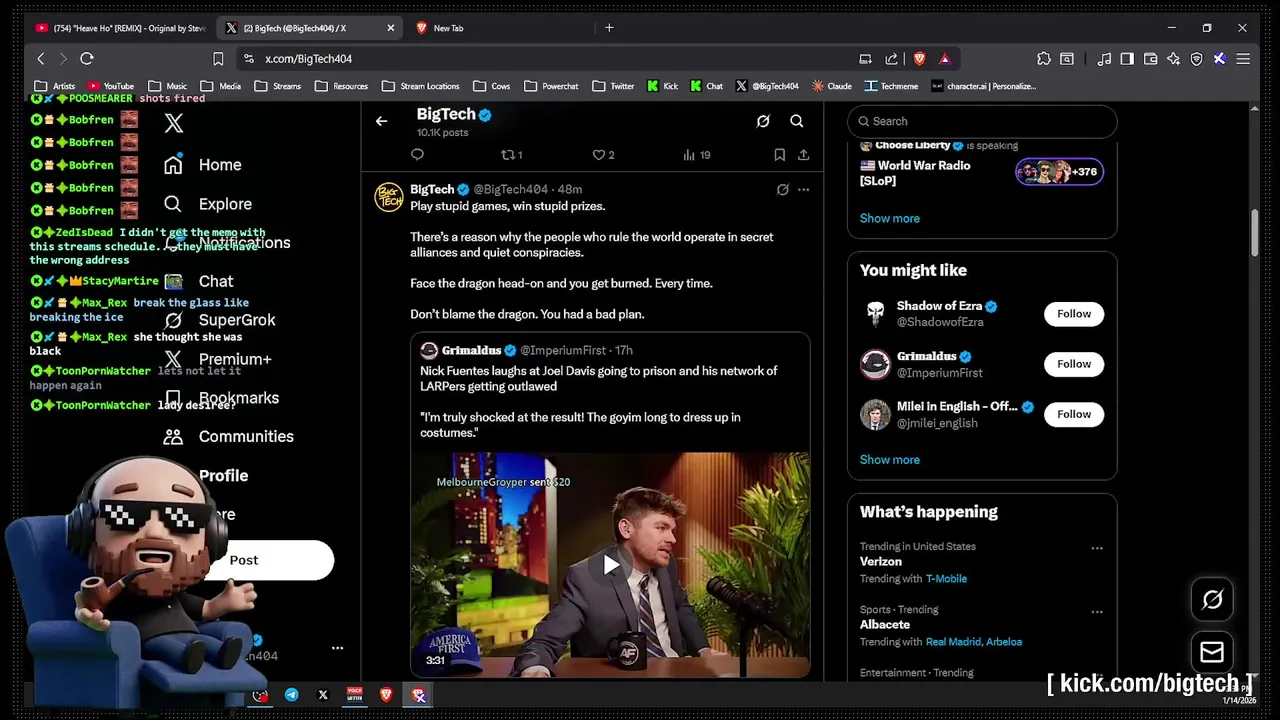This screenshot has height=720, width=1280.
Task: Follow Grimaldus
Action: pos(1074,364)
